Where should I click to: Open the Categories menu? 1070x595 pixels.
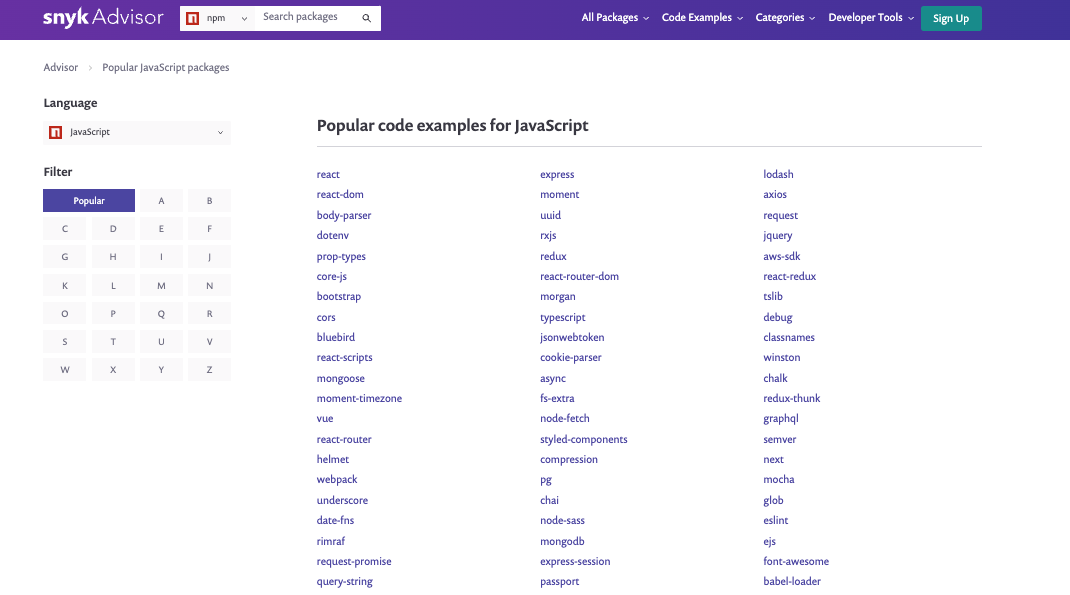(785, 18)
